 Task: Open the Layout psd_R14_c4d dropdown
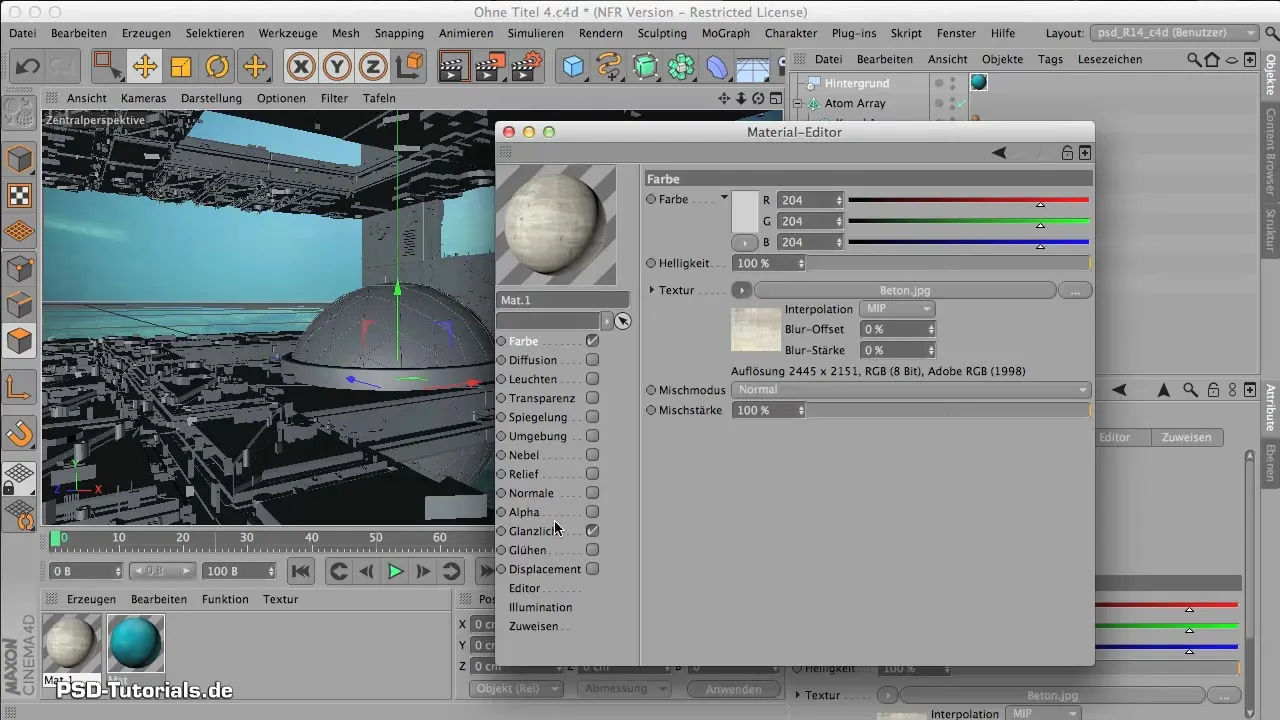(1174, 33)
